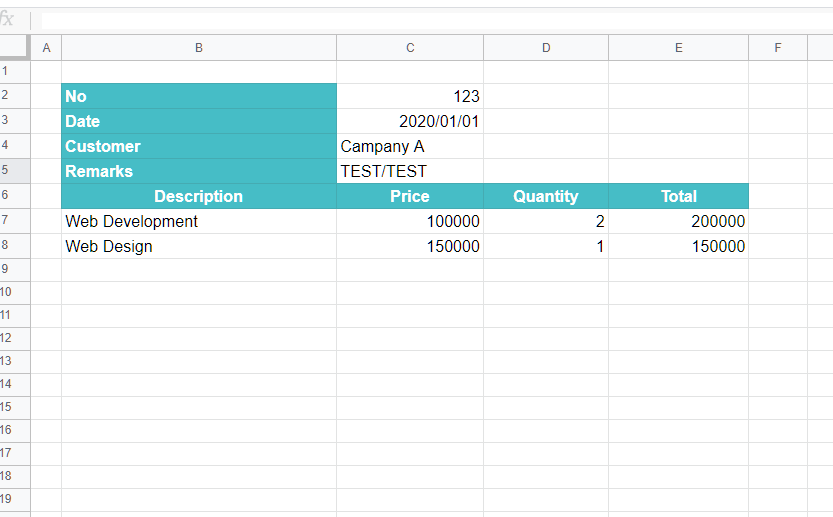Select column D header
Viewport: 833px width, 517px height.
pyautogui.click(x=546, y=48)
